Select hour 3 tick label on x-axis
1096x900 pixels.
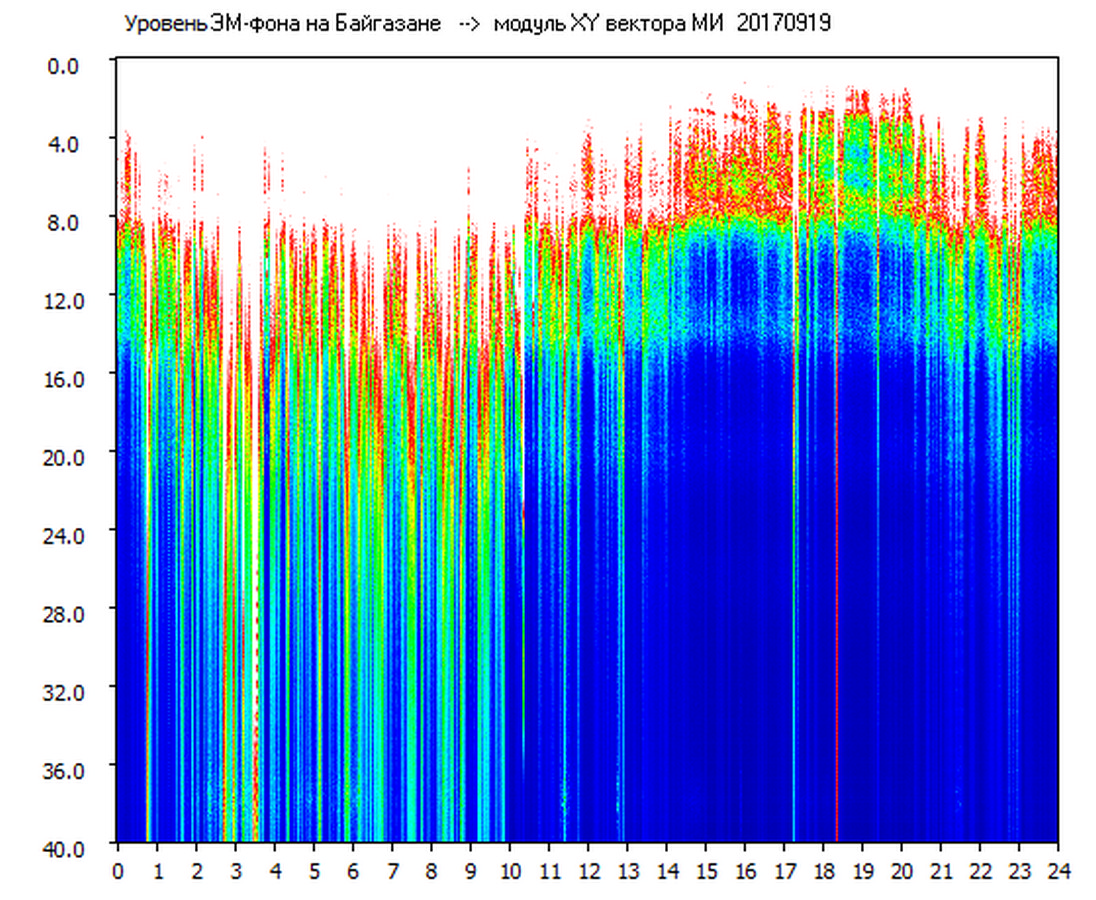[x=235, y=871]
